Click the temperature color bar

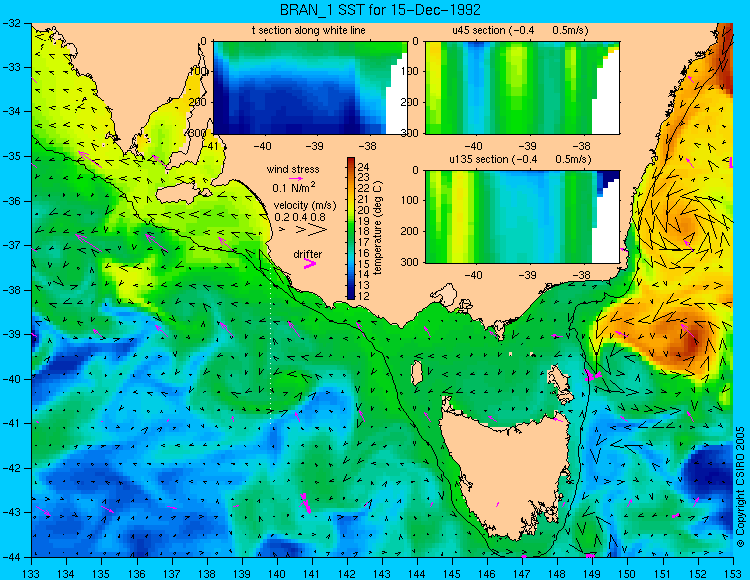[x=351, y=228]
